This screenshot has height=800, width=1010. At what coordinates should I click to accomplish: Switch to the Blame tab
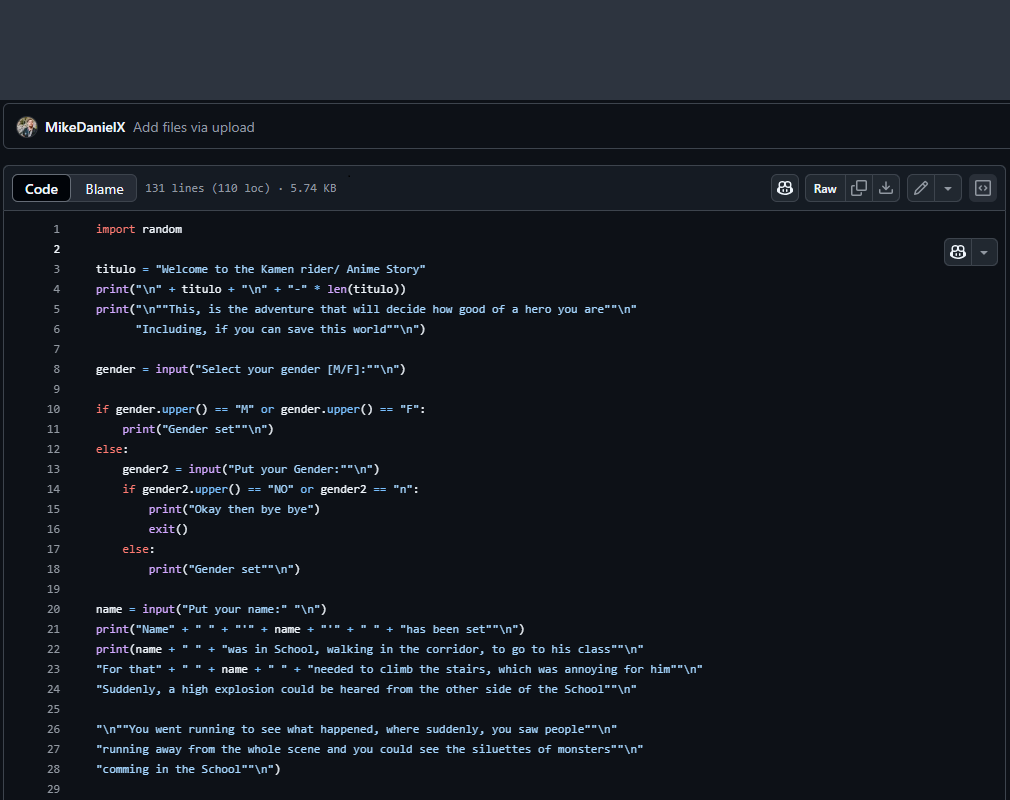104,188
